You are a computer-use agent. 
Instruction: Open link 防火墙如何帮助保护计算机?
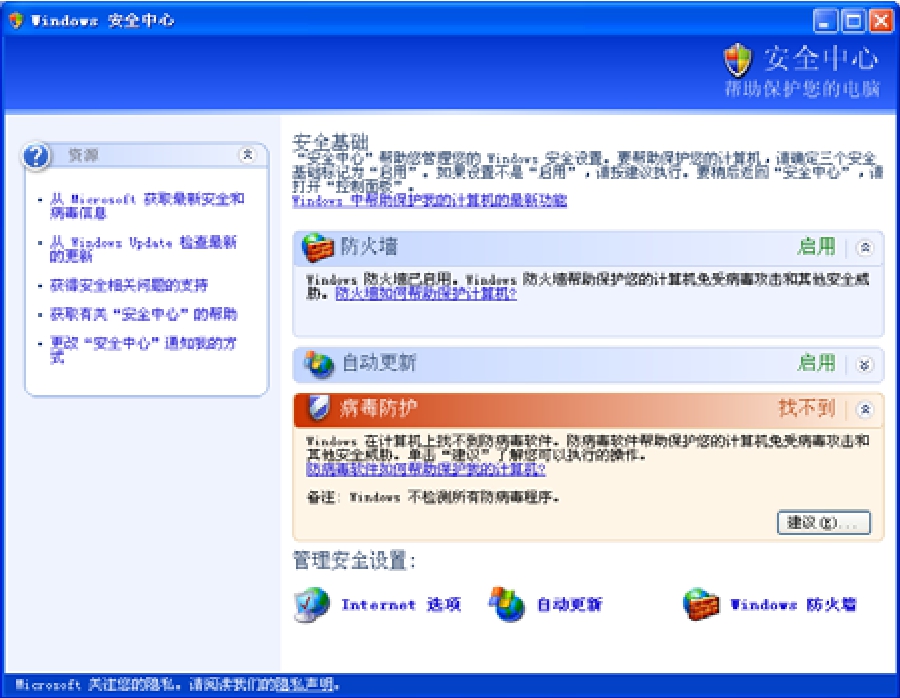tap(426, 294)
